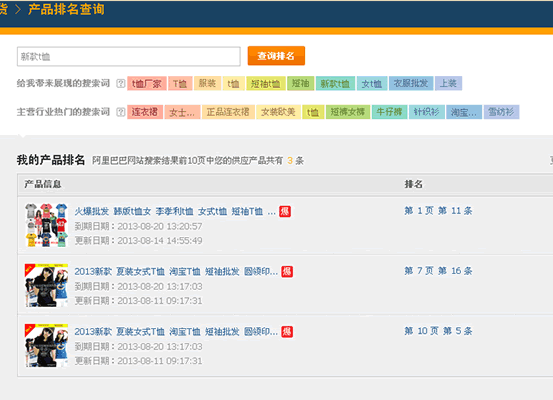The height and width of the screenshot is (400, 553).
Task: Select the 连衣裙 hot keyword tag
Action: 145,112
